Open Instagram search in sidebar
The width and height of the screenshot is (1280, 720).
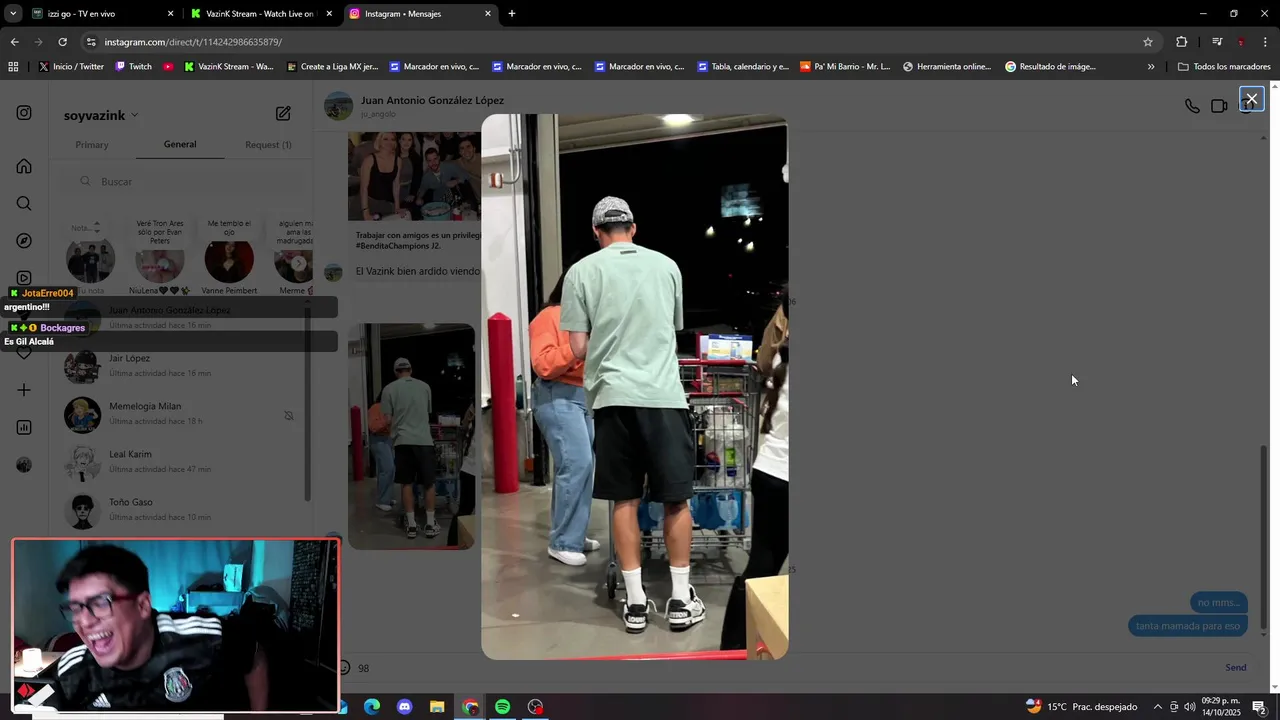(24, 204)
